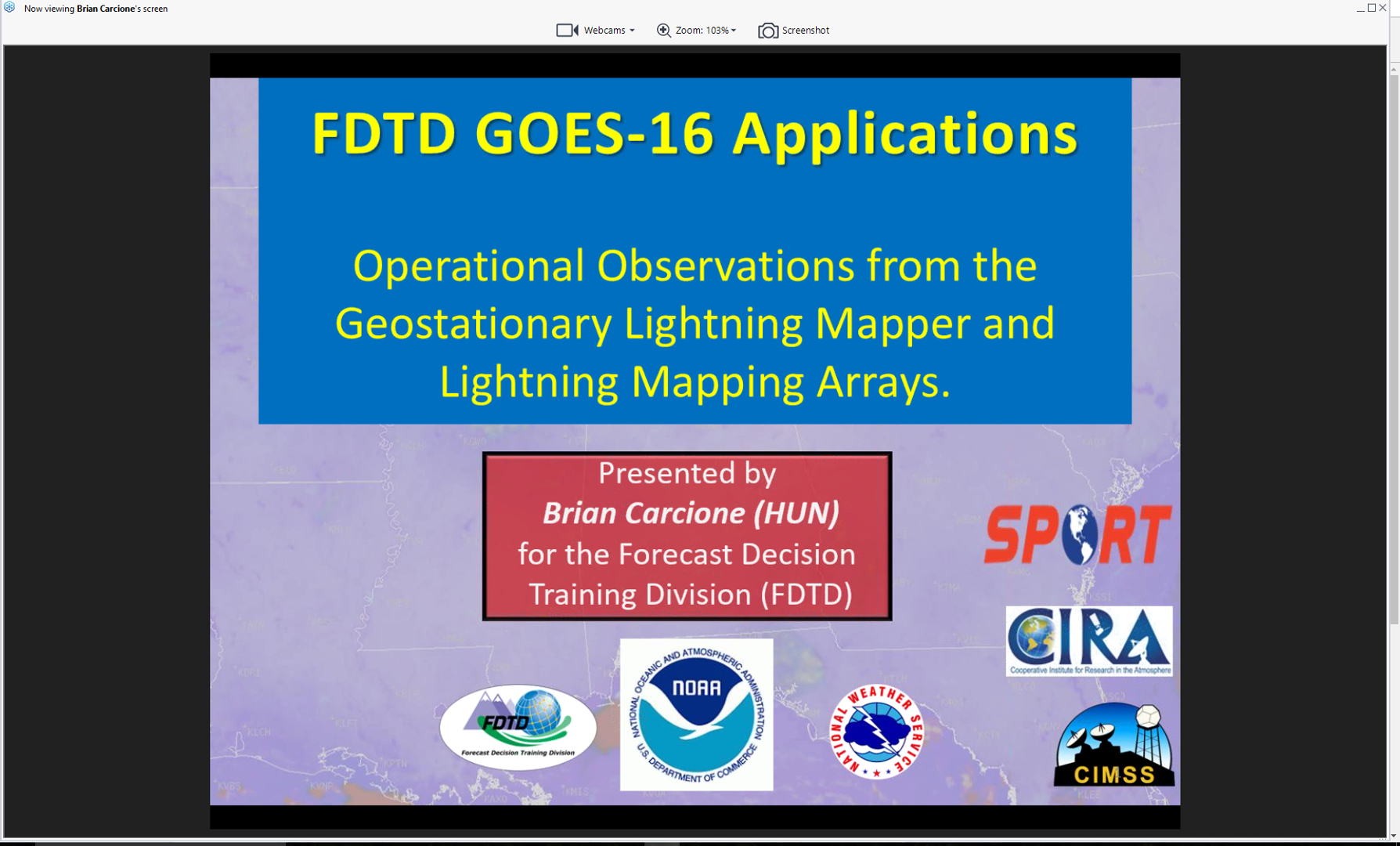Click the CIMSS logo on the slide
This screenshot has width=1400, height=846.
1113,745
